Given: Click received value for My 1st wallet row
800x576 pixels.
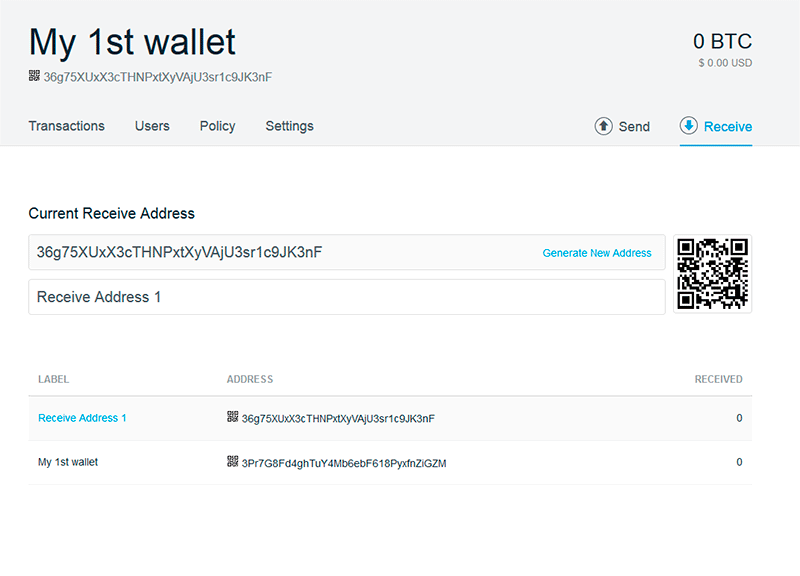Looking at the screenshot, I should (x=739, y=462).
